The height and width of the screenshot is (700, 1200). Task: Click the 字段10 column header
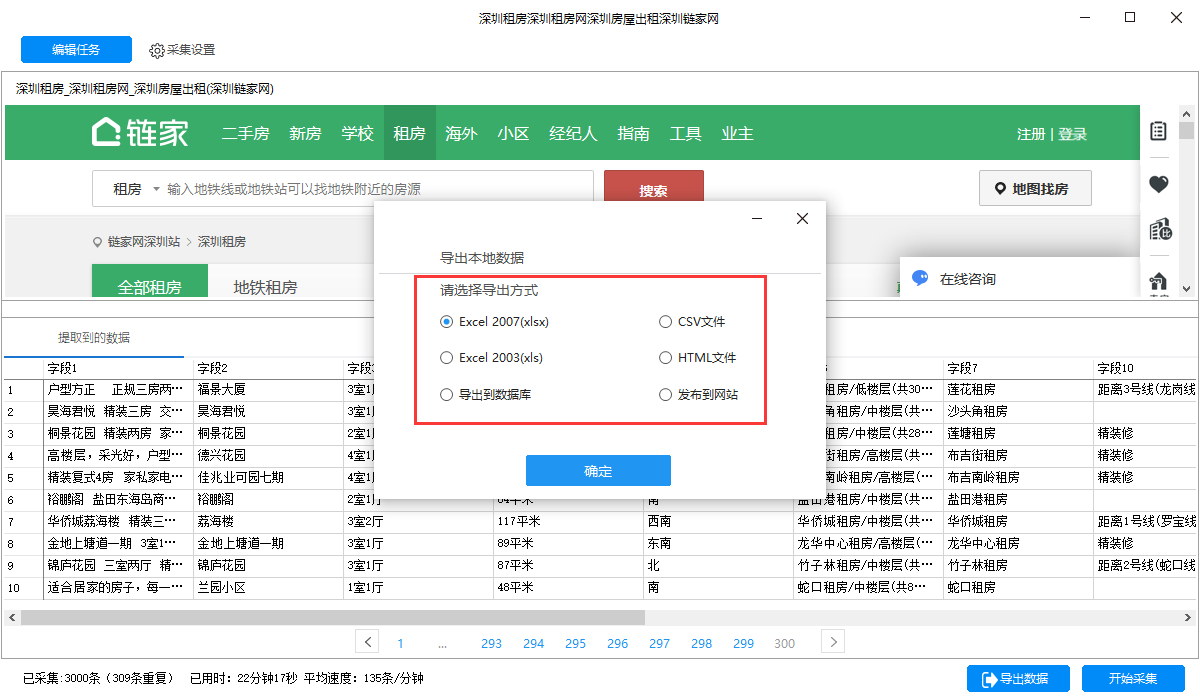[1146, 368]
